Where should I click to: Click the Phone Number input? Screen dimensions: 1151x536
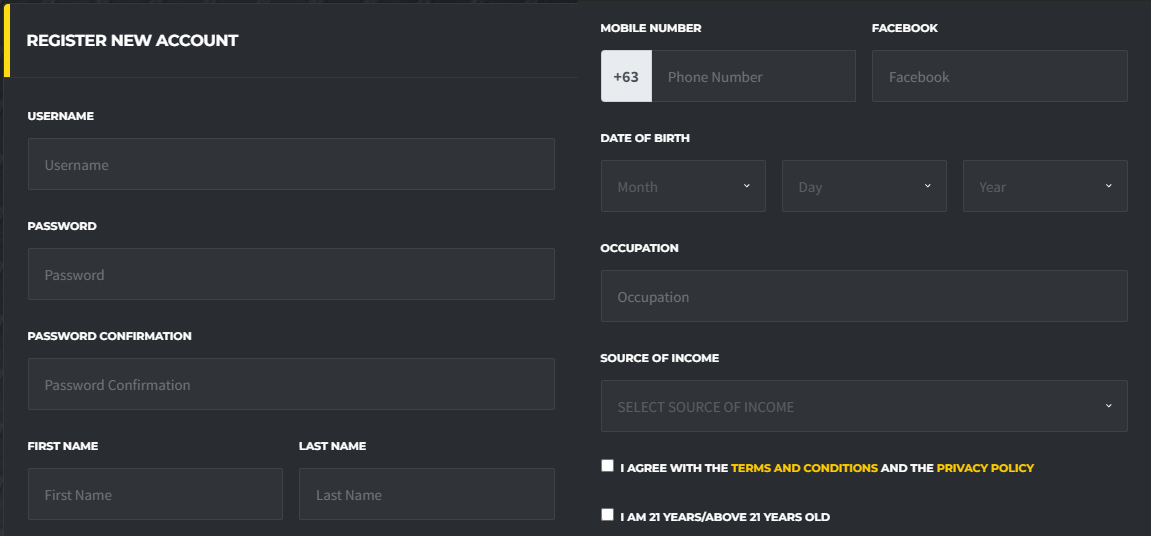pos(753,77)
